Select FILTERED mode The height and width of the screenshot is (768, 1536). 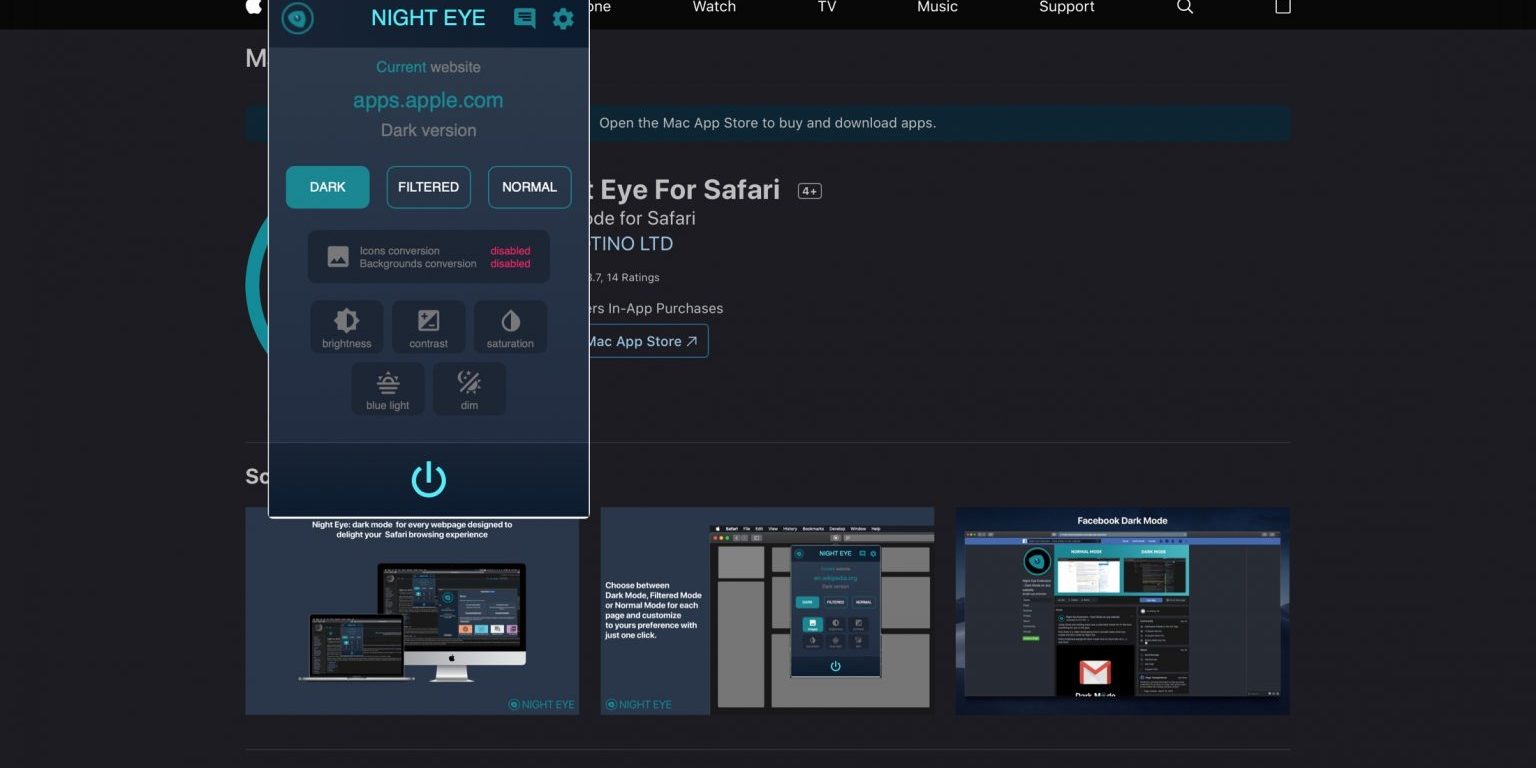tap(428, 187)
